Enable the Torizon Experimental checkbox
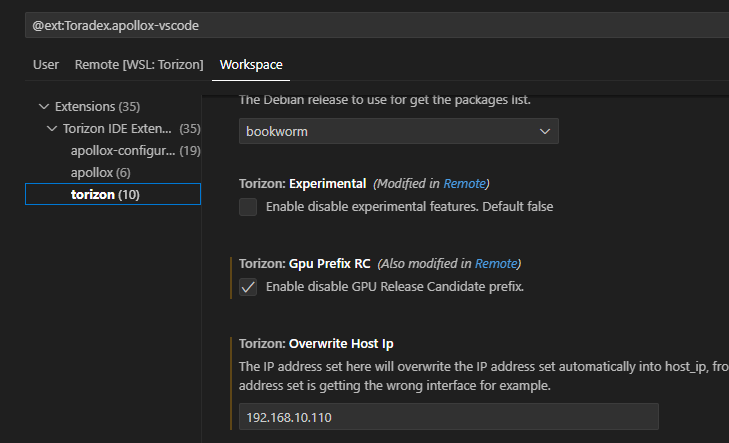 248,207
